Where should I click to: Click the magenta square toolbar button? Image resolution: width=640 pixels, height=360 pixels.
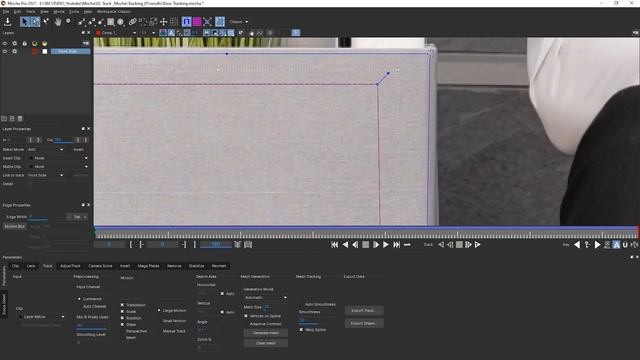click(197, 22)
